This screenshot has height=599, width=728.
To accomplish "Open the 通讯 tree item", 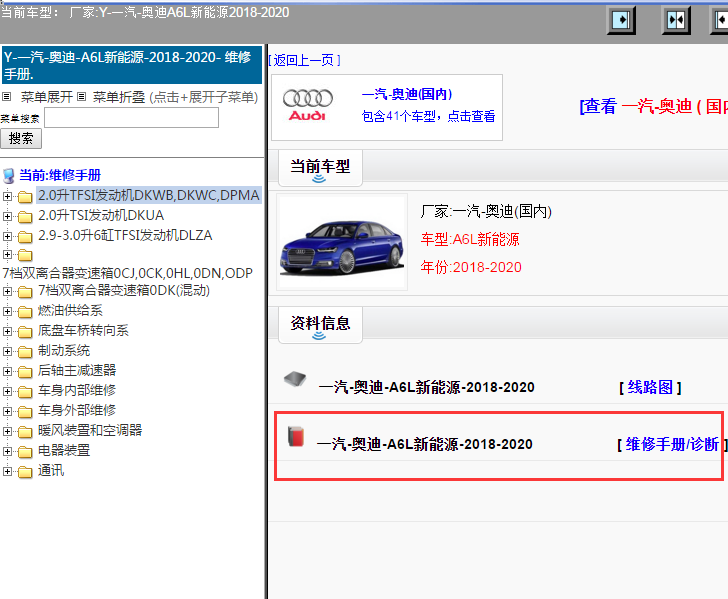I will 51,470.
